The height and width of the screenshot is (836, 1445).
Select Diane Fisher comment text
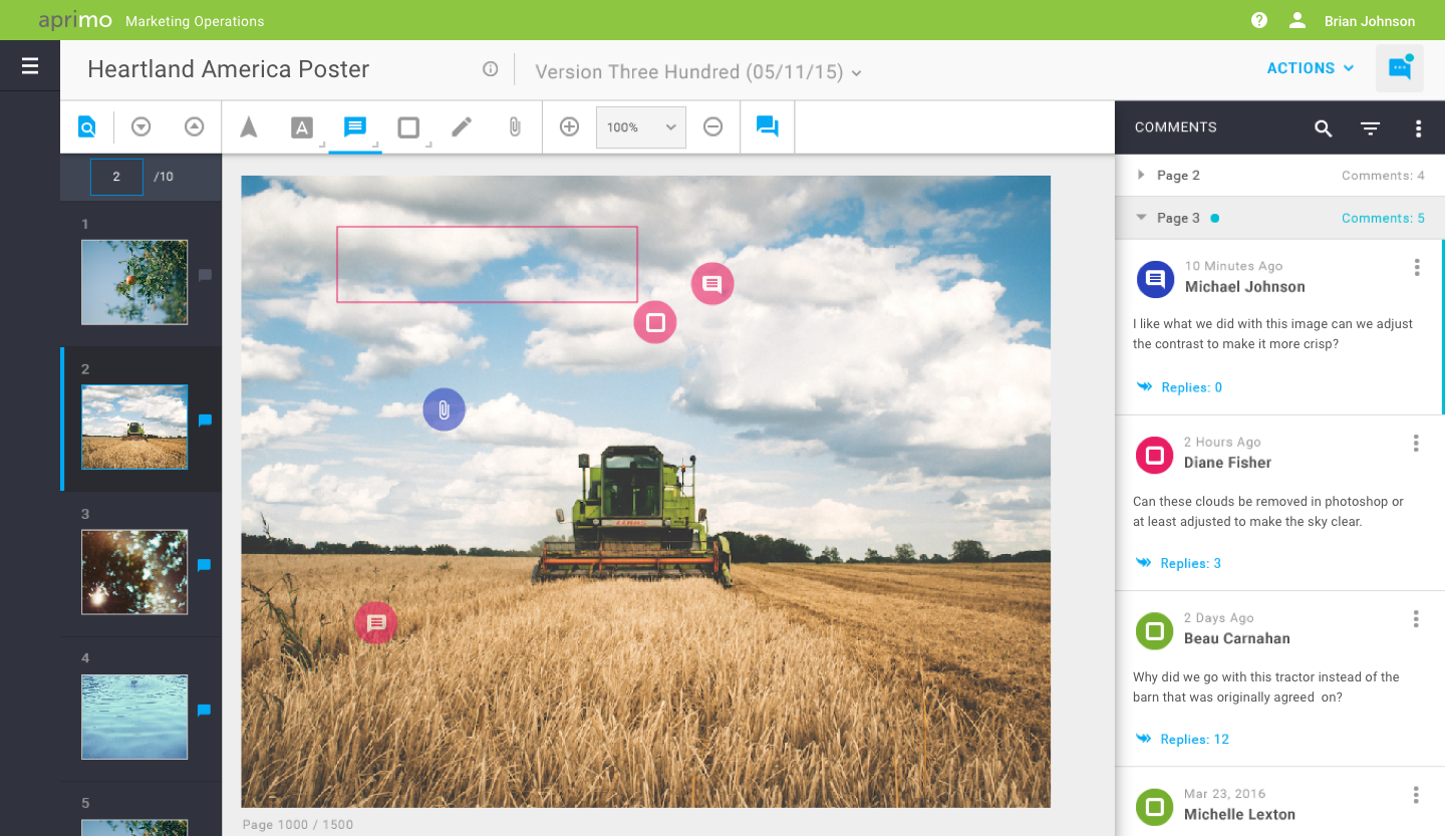(1268, 511)
